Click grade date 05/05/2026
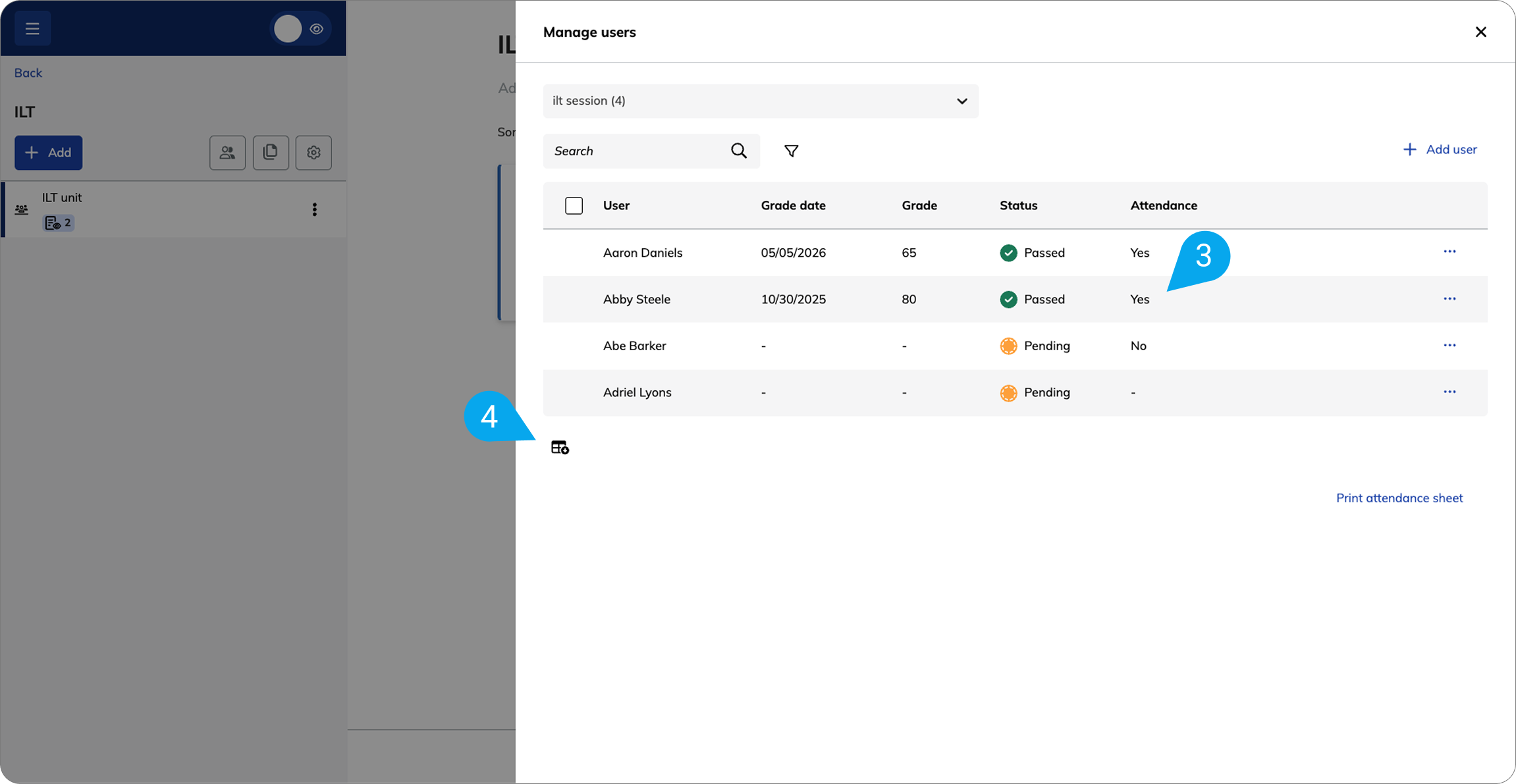The width and height of the screenshot is (1516, 784). 793,253
